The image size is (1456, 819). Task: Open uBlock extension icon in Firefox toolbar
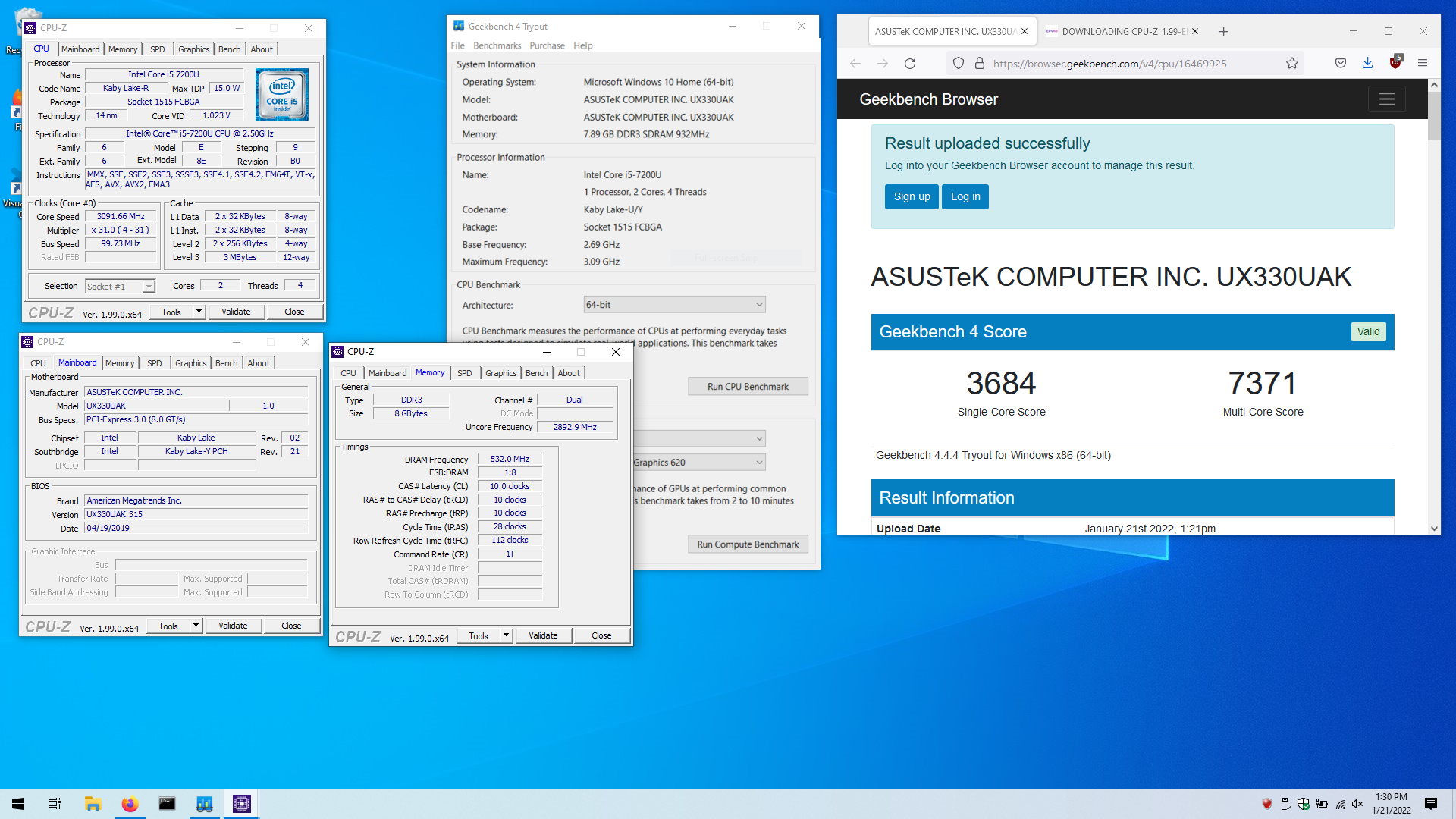pos(1395,62)
